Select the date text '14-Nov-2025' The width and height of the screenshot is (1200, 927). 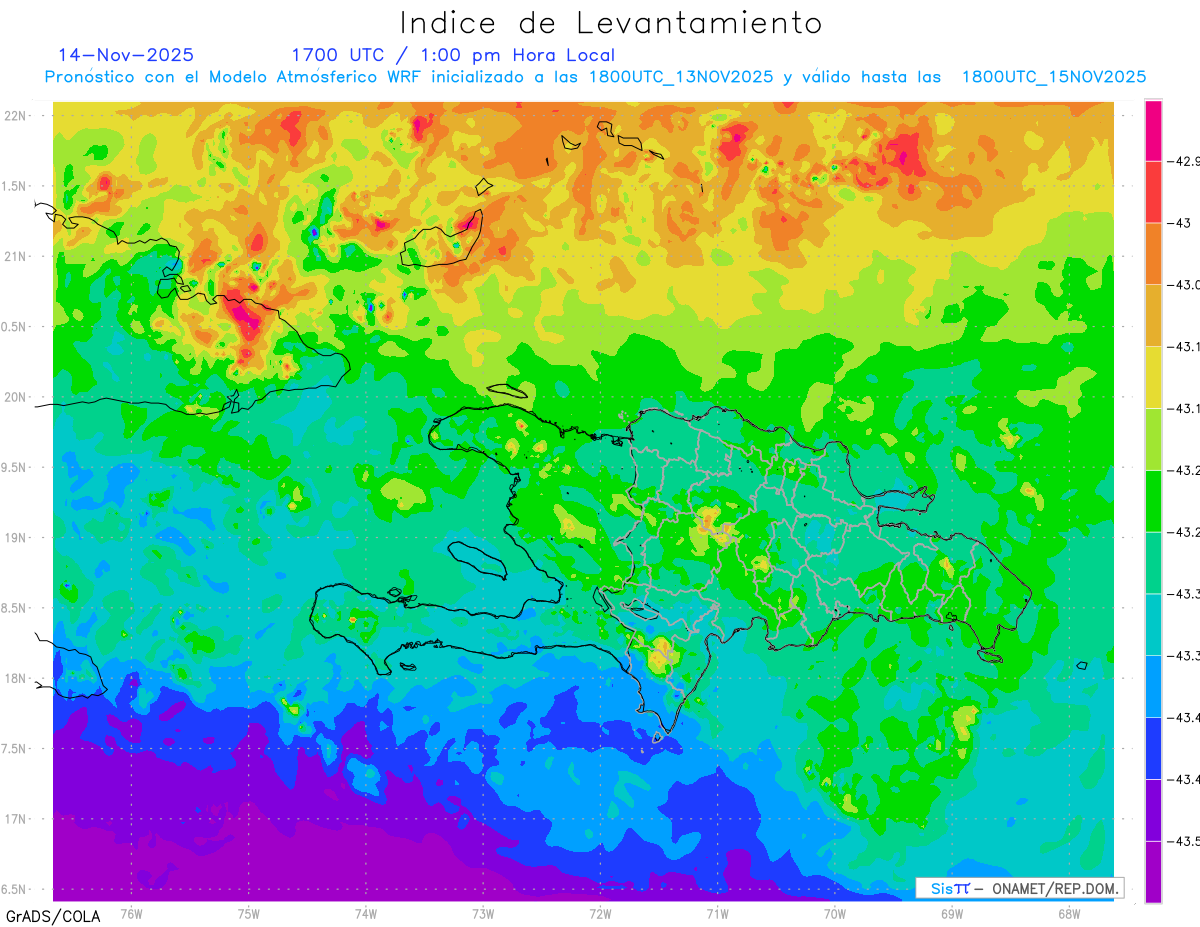point(126,55)
